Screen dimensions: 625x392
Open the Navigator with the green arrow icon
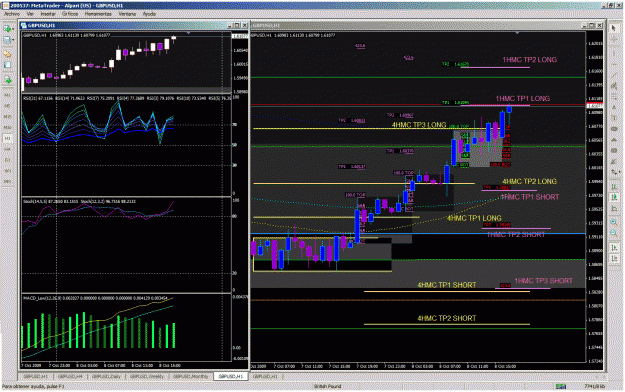click(x=8, y=80)
